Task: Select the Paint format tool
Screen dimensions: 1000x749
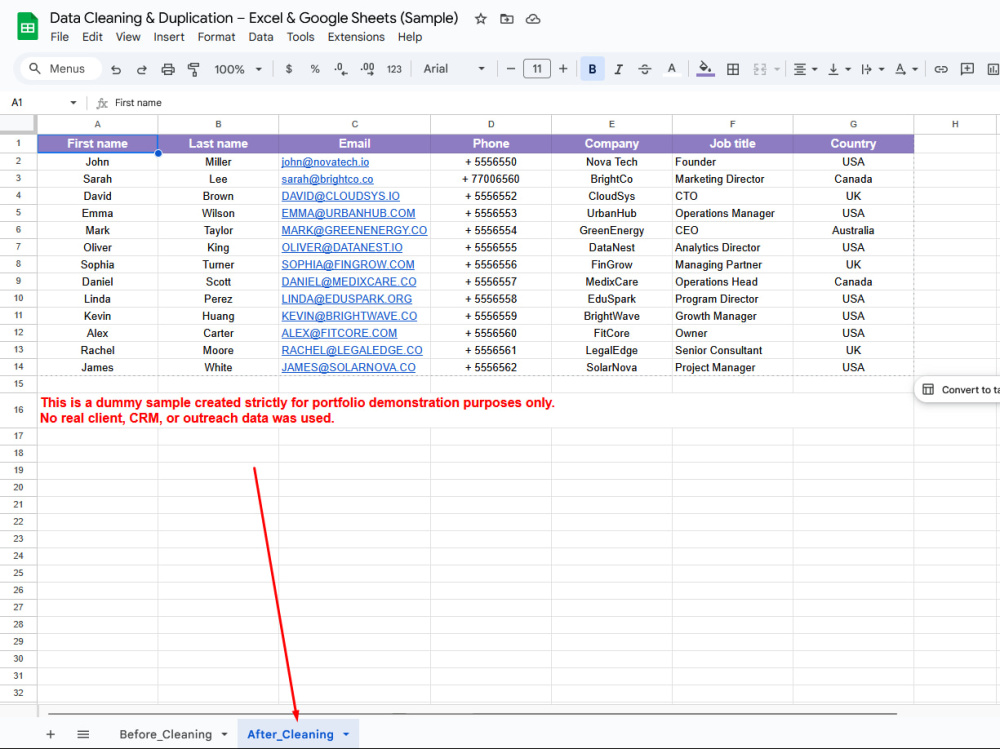Action: [193, 70]
